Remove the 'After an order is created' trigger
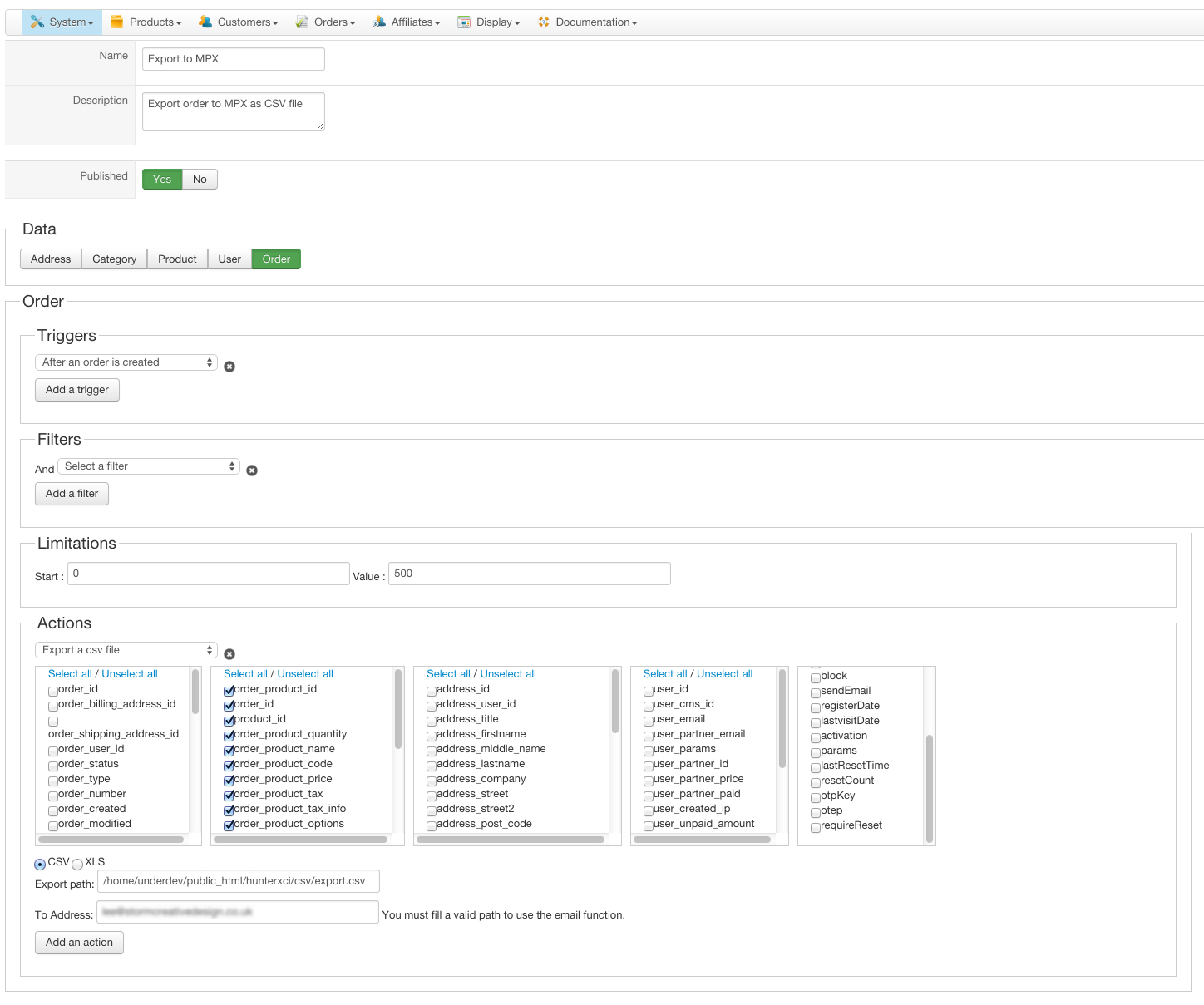This screenshot has height=1005, width=1204. coord(229,367)
